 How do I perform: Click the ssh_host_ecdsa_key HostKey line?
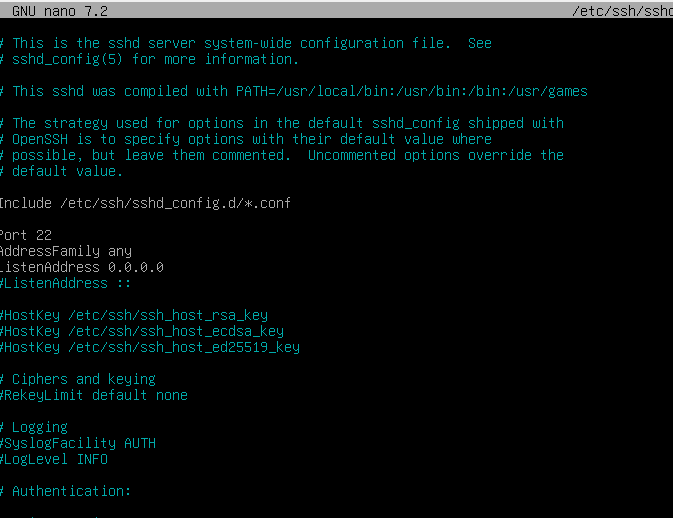click(141, 331)
